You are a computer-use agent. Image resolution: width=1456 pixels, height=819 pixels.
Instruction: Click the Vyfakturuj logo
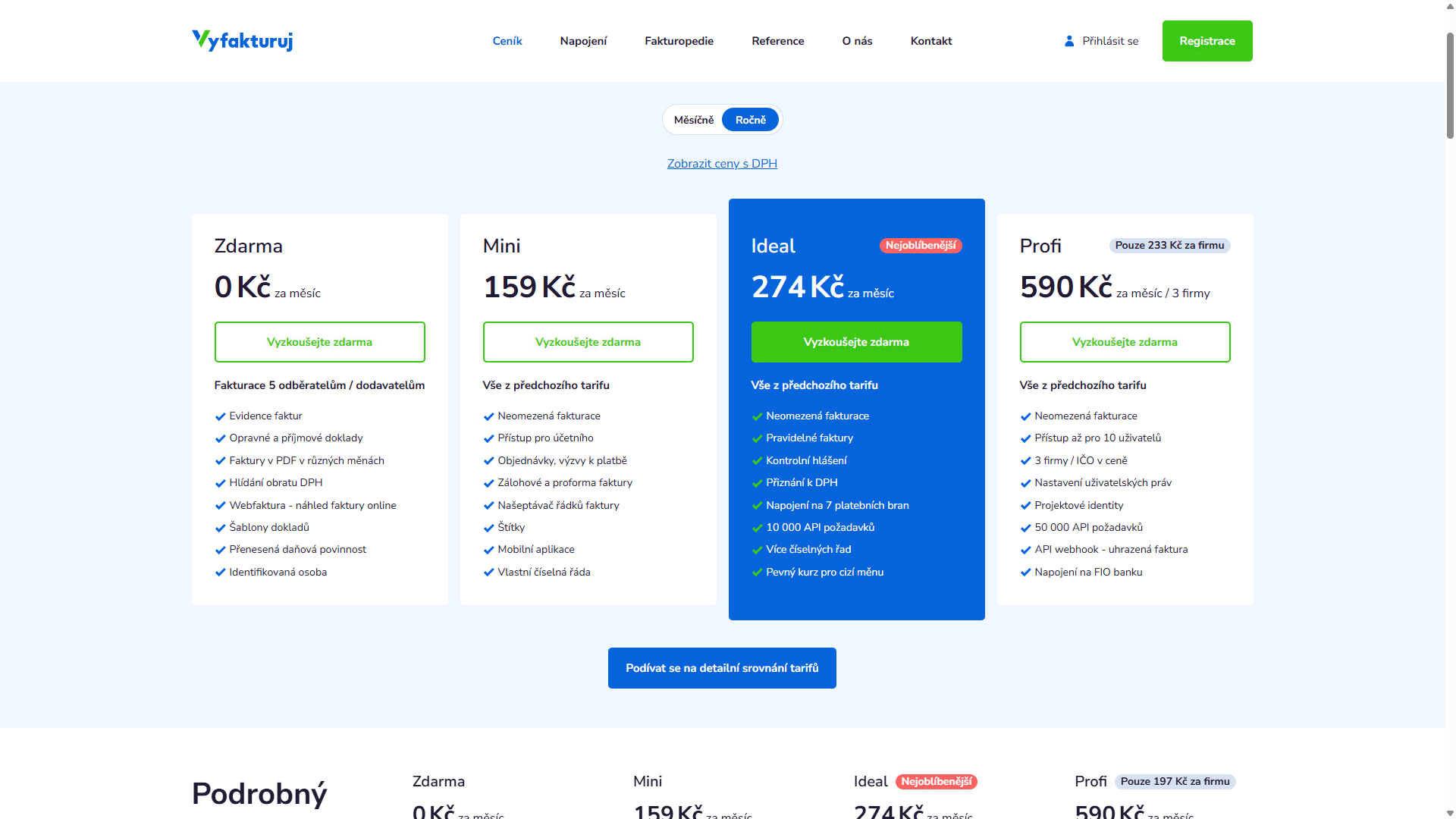coord(243,40)
